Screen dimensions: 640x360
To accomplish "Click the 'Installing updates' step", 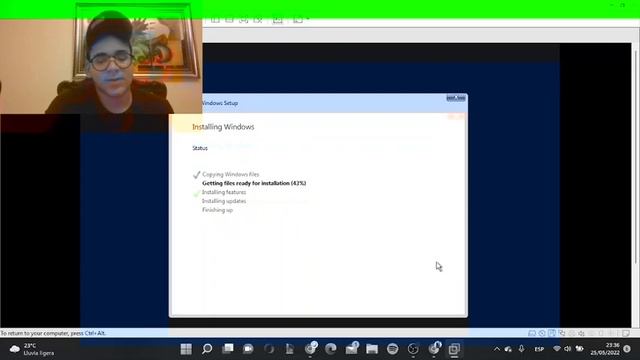I will point(224,201).
